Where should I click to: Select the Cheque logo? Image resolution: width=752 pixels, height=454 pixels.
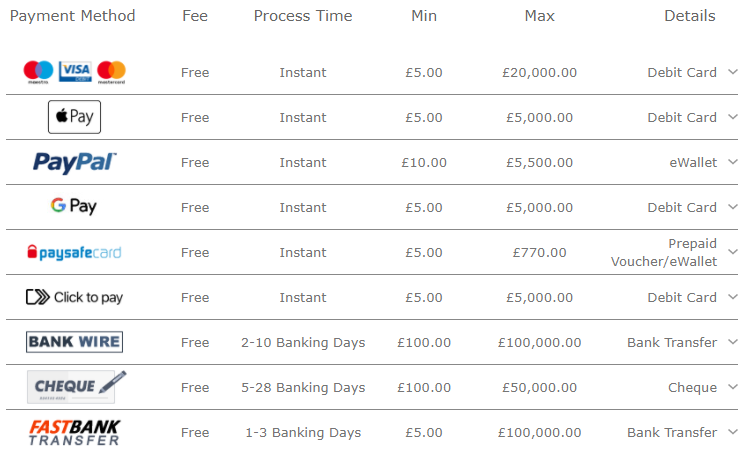(x=77, y=386)
